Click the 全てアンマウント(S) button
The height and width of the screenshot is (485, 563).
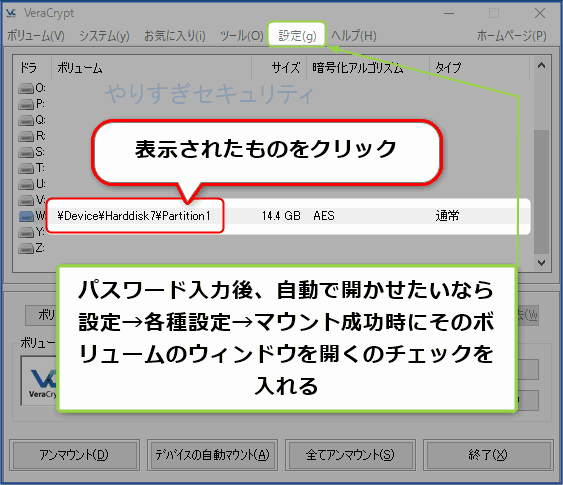click(350, 455)
